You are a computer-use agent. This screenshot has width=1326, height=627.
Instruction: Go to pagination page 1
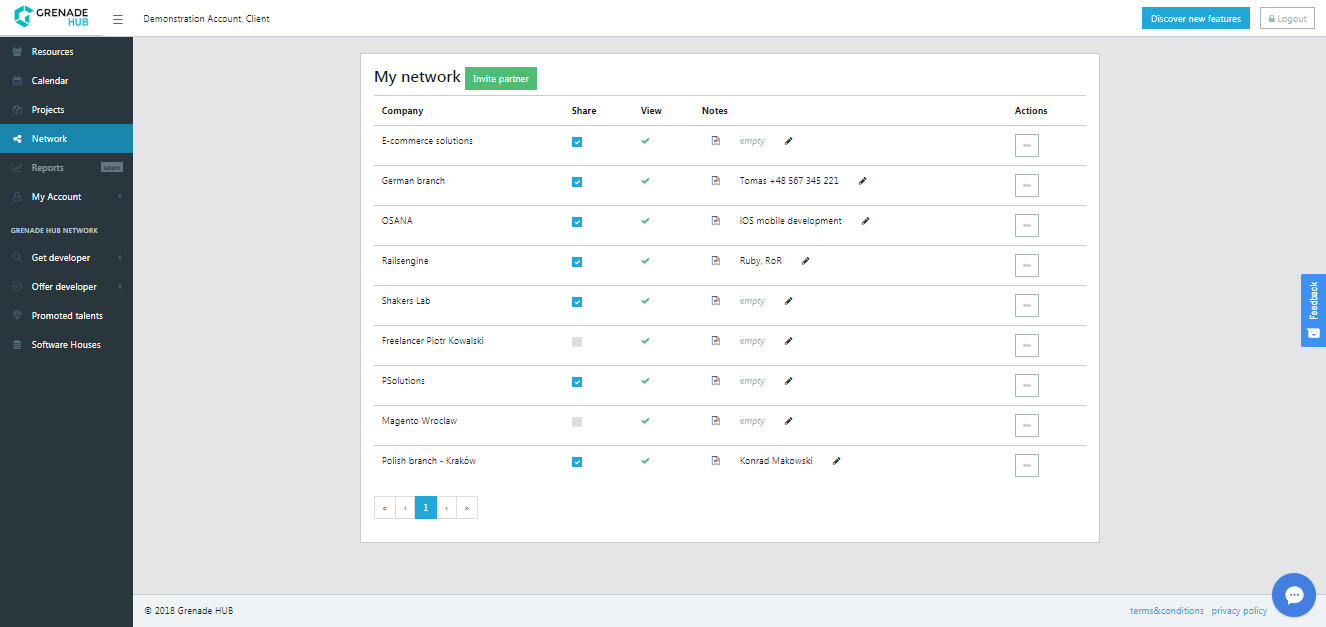[426, 508]
